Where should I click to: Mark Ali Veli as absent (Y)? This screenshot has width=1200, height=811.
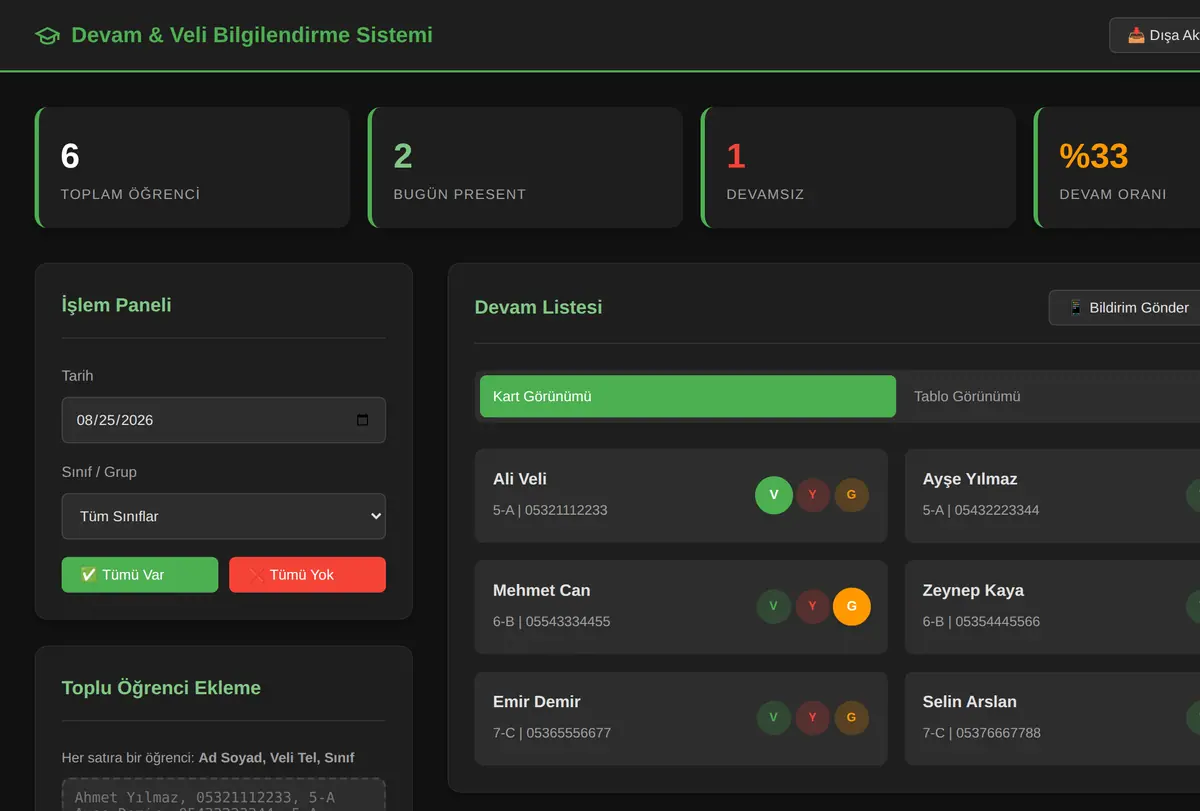click(813, 495)
